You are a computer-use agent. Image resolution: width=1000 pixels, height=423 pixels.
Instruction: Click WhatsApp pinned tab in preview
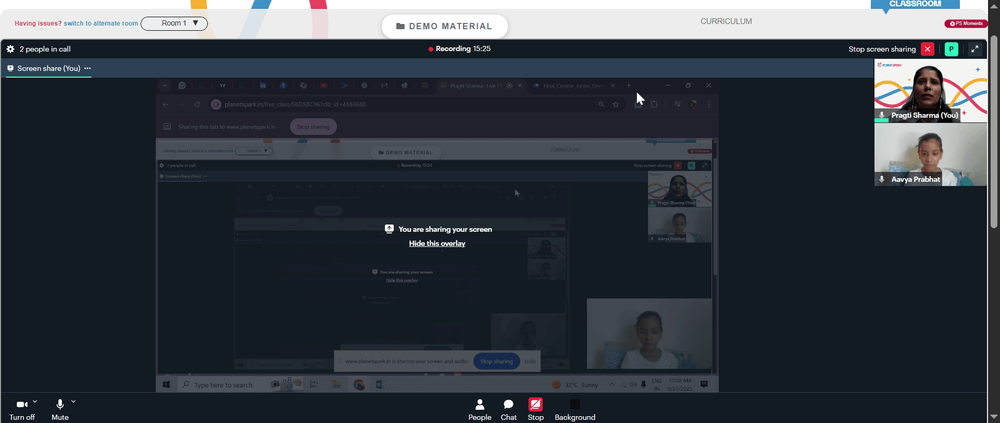pos(182,85)
